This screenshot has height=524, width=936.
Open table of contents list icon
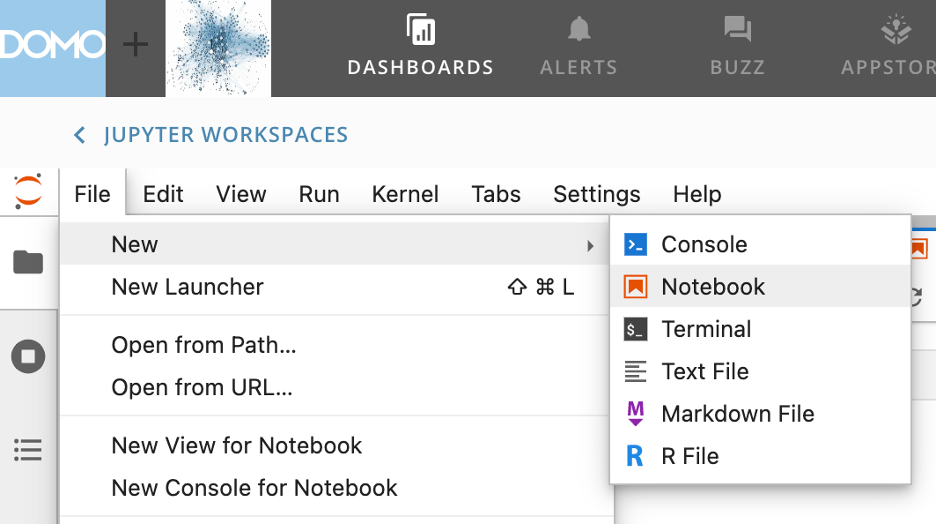28,450
